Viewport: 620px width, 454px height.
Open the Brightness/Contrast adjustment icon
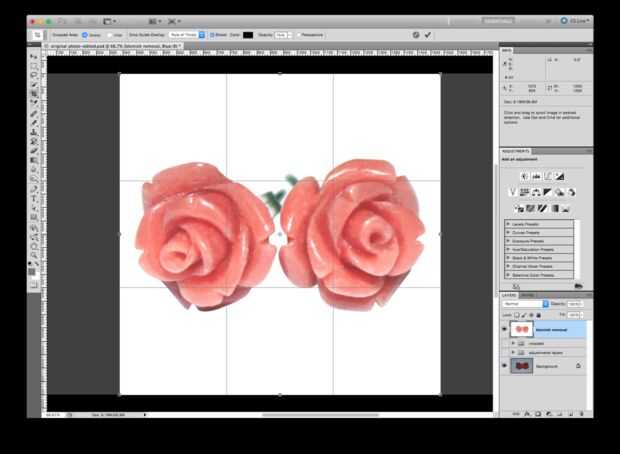pyautogui.click(x=525, y=176)
